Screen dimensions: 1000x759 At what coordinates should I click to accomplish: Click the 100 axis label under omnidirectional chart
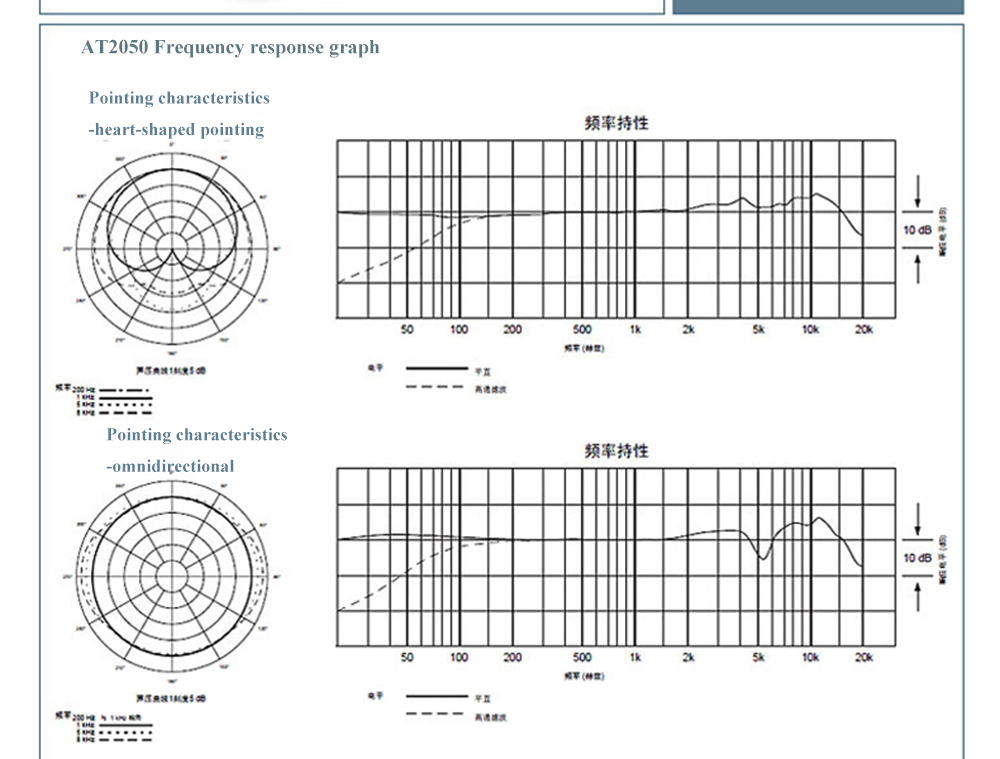click(459, 658)
